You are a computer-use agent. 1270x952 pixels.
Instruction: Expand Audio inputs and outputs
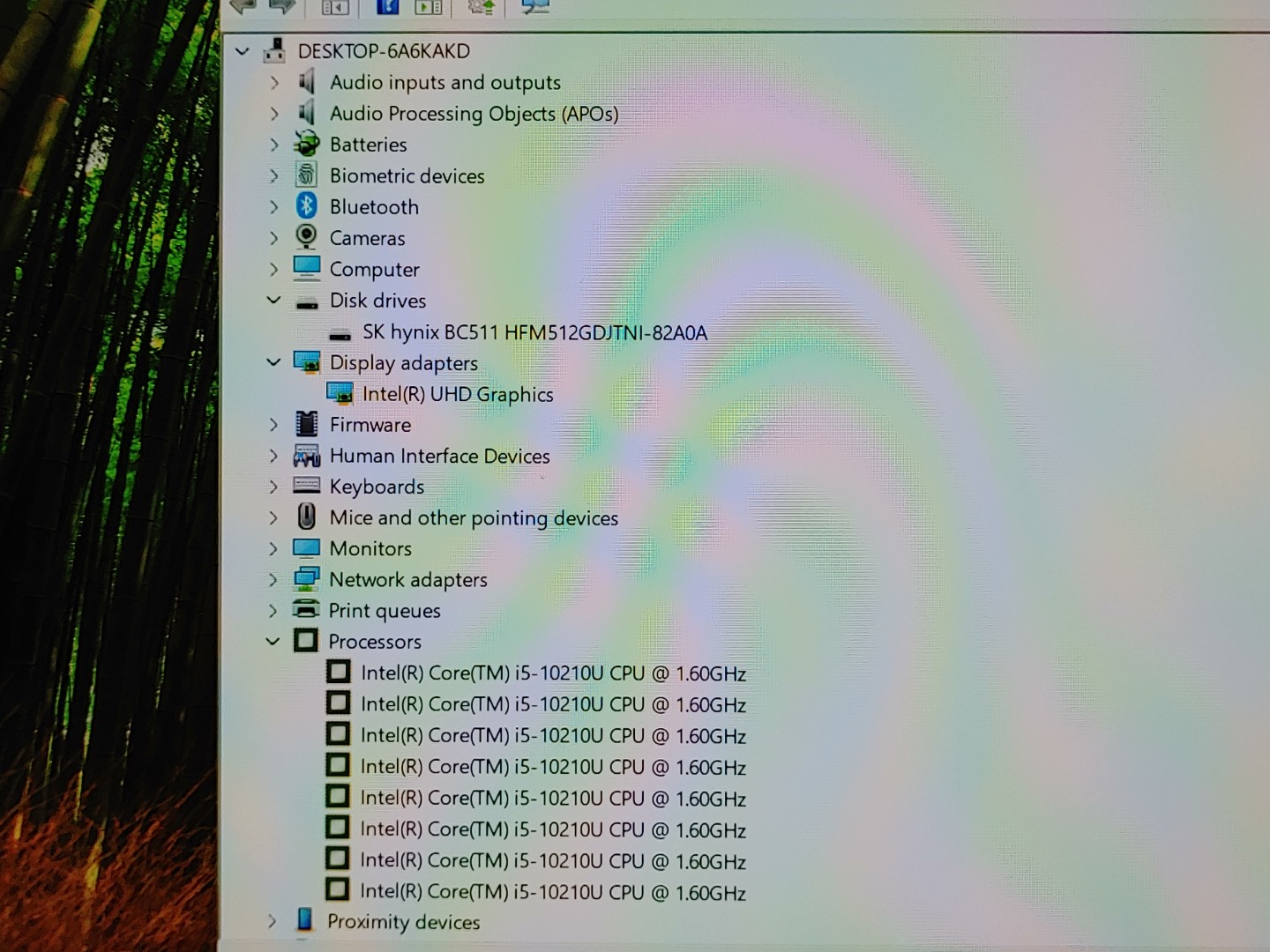pos(274,83)
